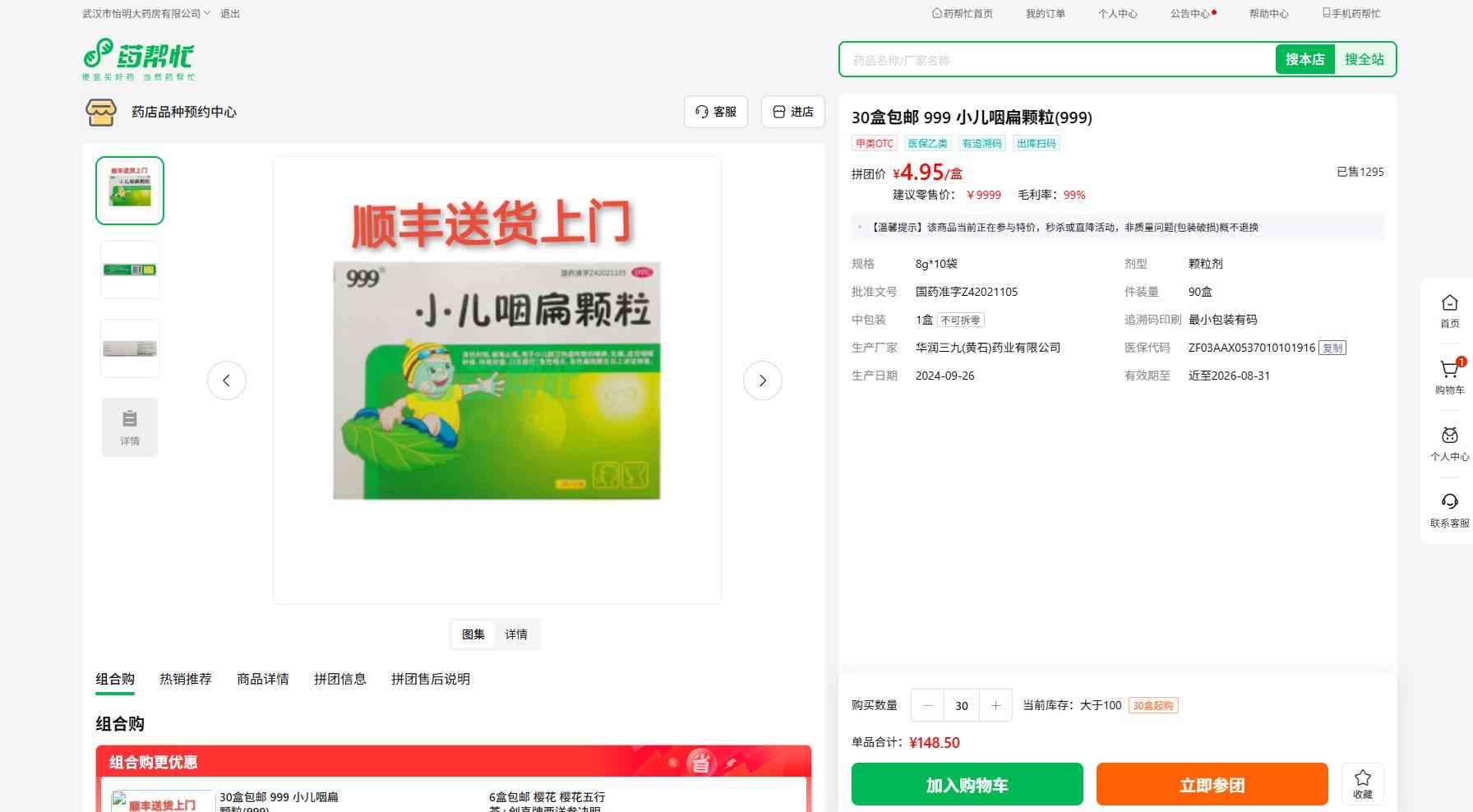The image size is (1473, 812).
Task: Click the 首页 home sidebar icon
Action: point(1449,311)
